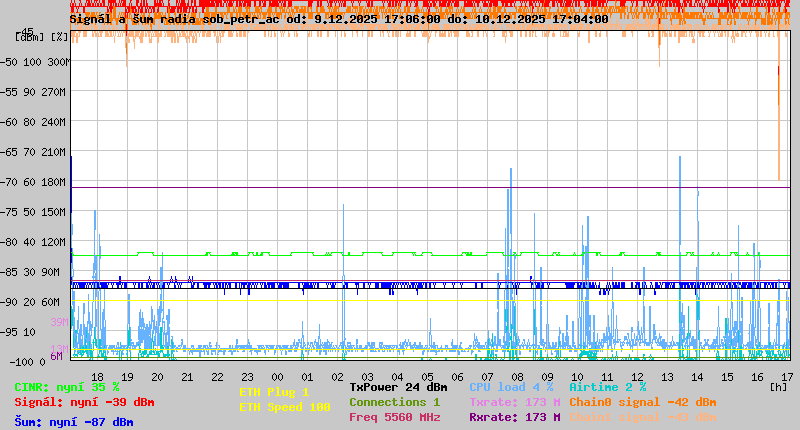Click the '-80 40 120M' y-axis label
This screenshot has height=430, width=800.
tap(33, 242)
